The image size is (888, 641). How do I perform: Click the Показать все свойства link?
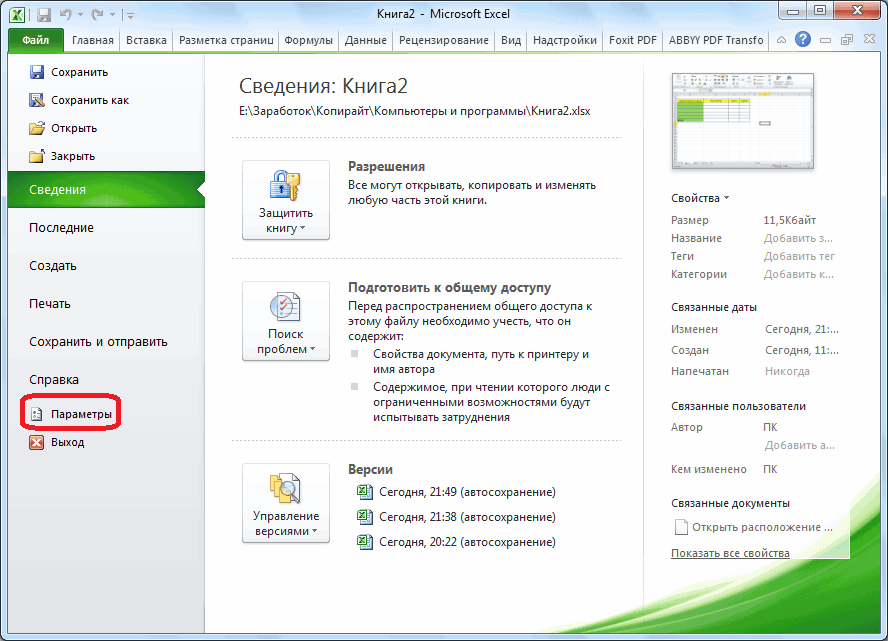(x=730, y=553)
